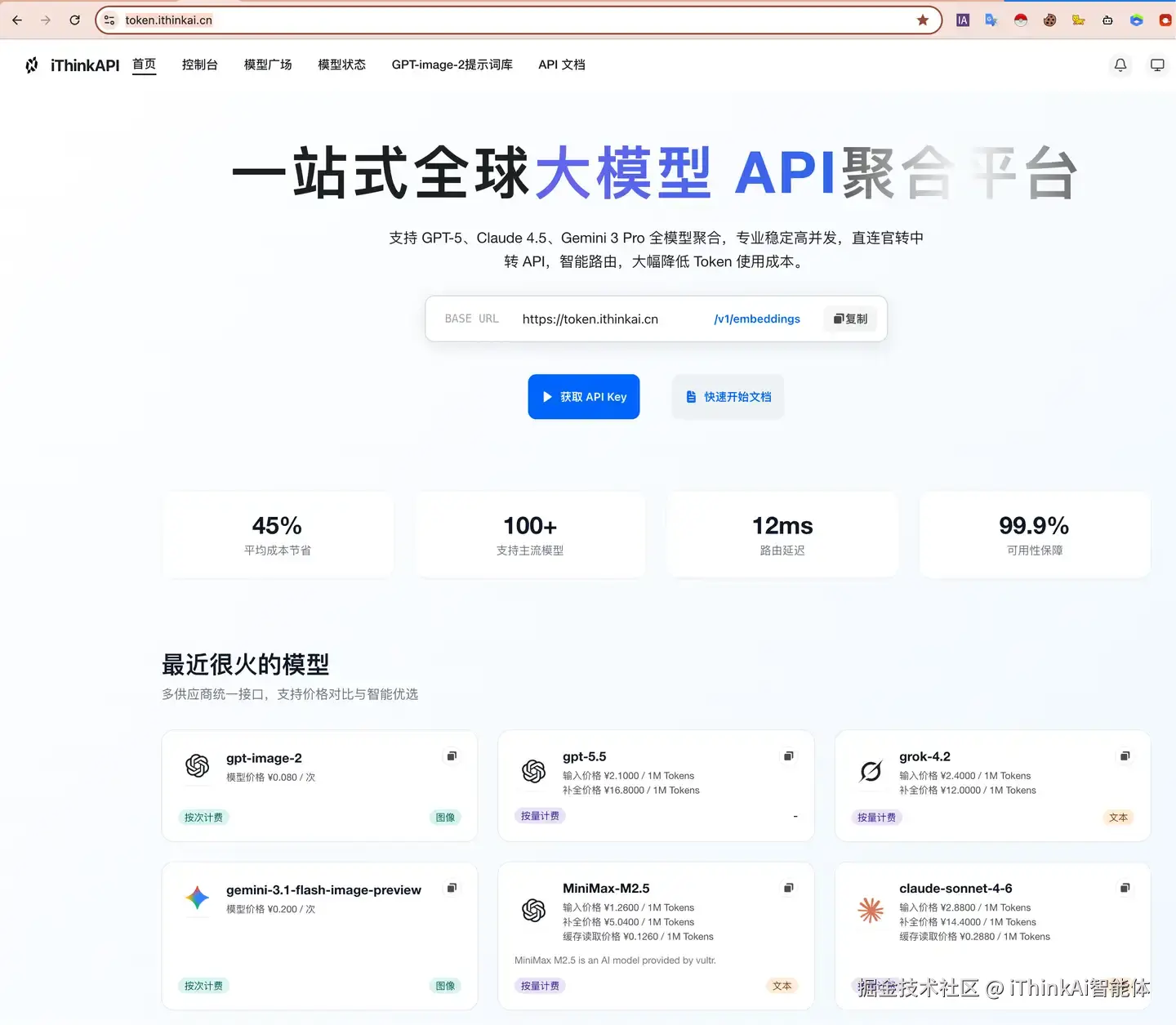
Task: Copy the gpt-image-2 model name
Action: pyautogui.click(x=452, y=756)
